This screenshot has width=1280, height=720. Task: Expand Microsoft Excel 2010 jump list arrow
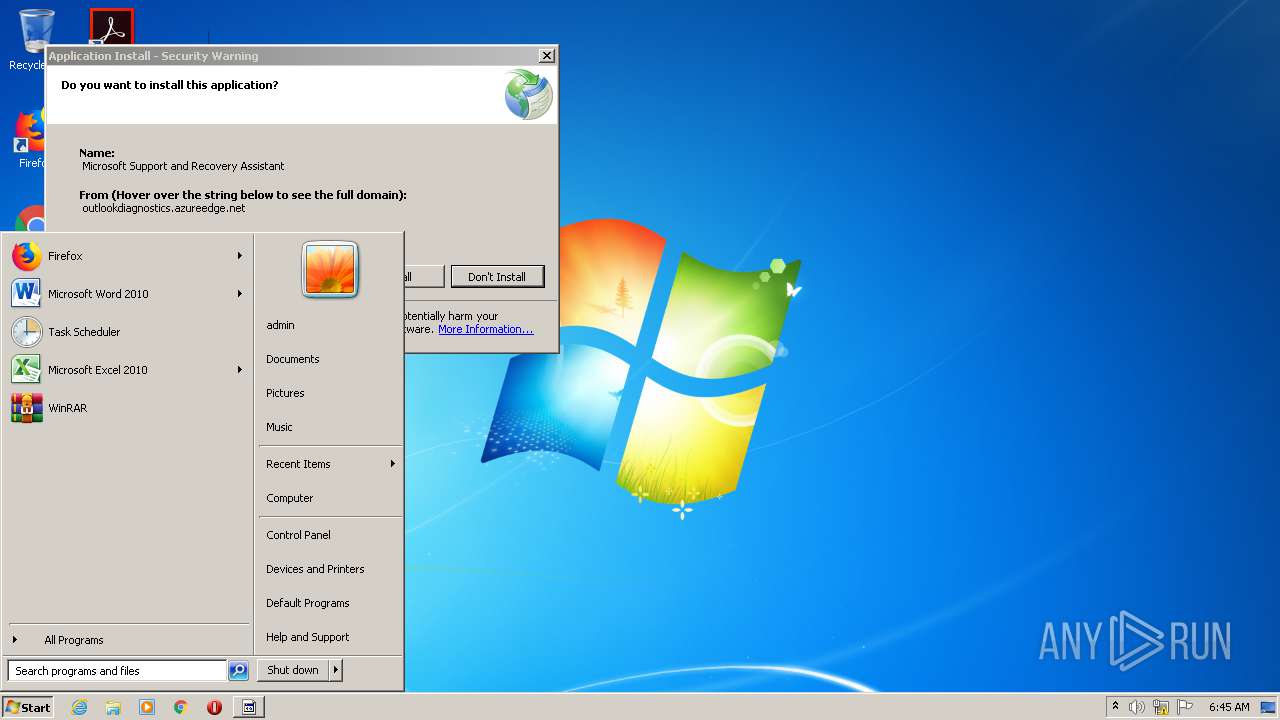click(x=240, y=370)
